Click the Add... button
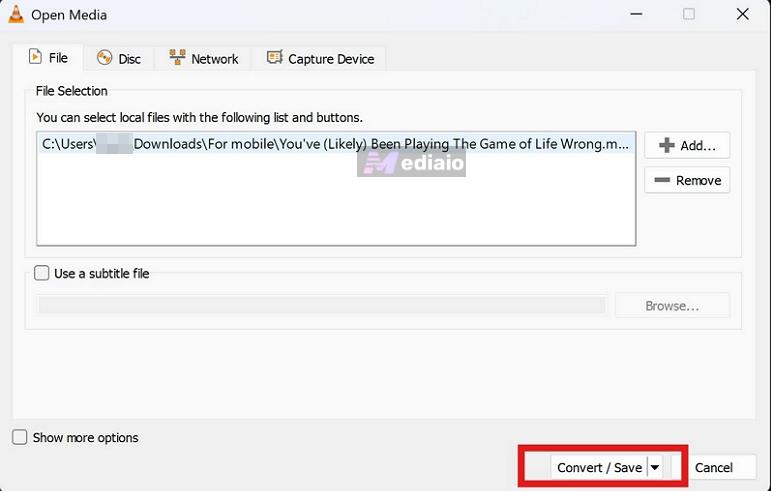Image resolution: width=771 pixels, height=491 pixels. click(x=687, y=145)
